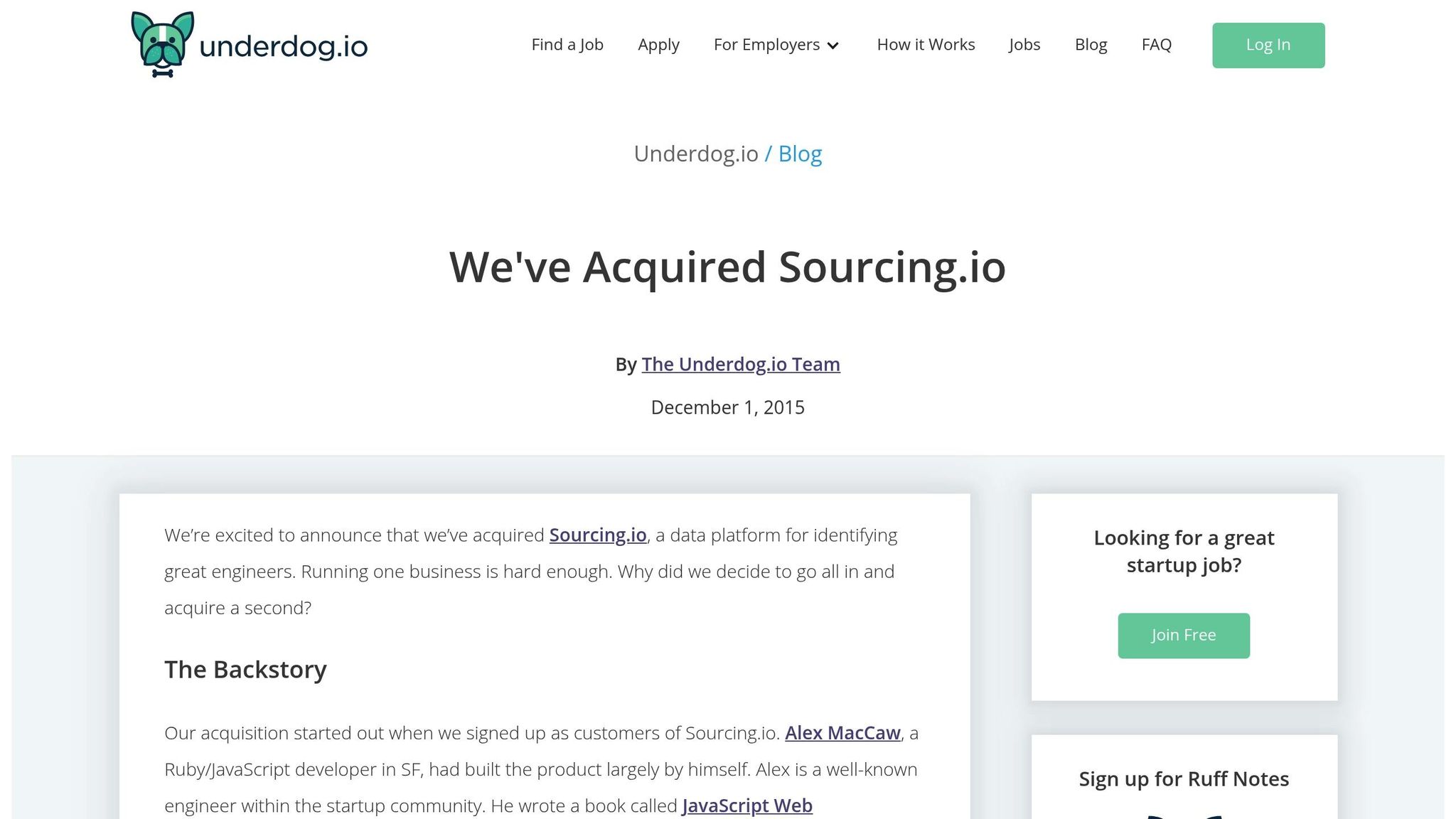Screen dimensions: 1456x819
Task: Switch to the Blog section via navbar
Action: (x=1091, y=44)
